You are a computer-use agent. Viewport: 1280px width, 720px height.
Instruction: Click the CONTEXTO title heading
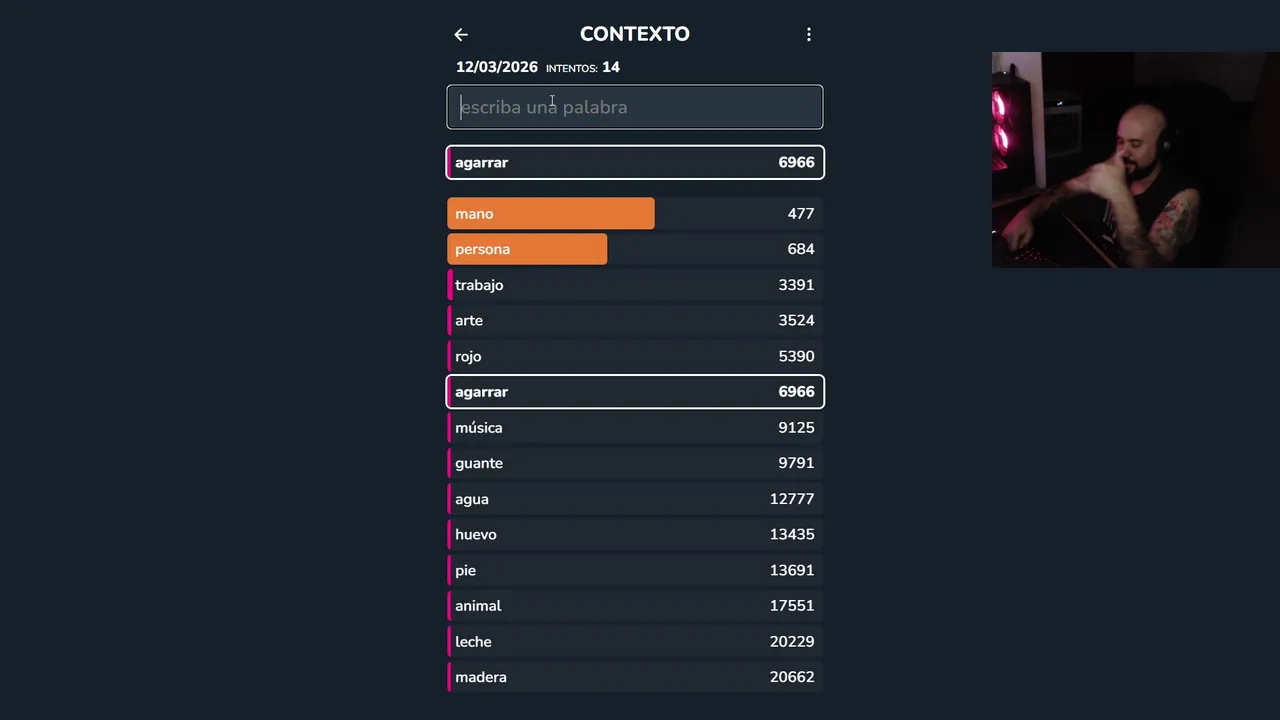(x=635, y=34)
